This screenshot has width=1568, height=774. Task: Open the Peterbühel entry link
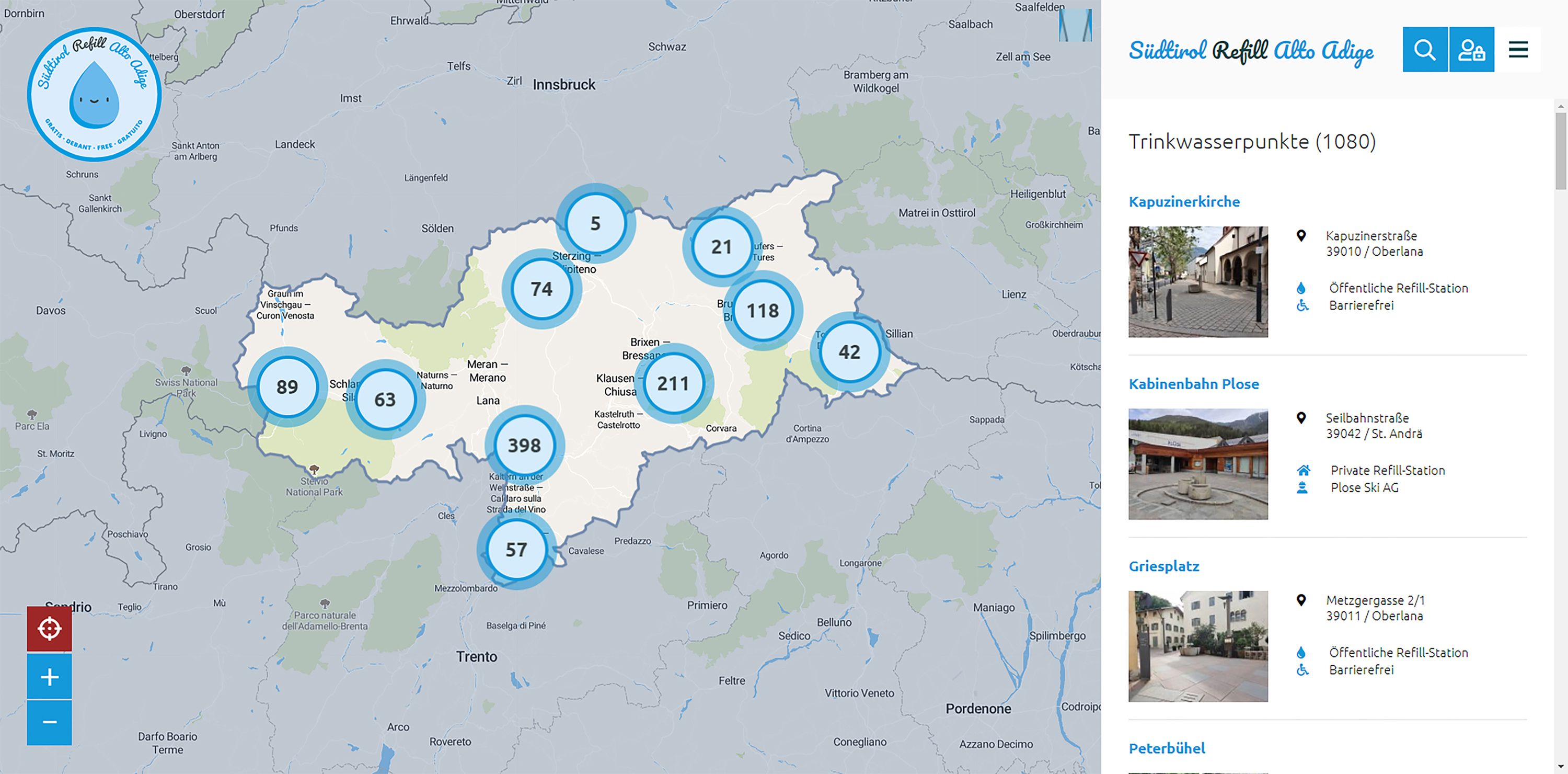1167,748
